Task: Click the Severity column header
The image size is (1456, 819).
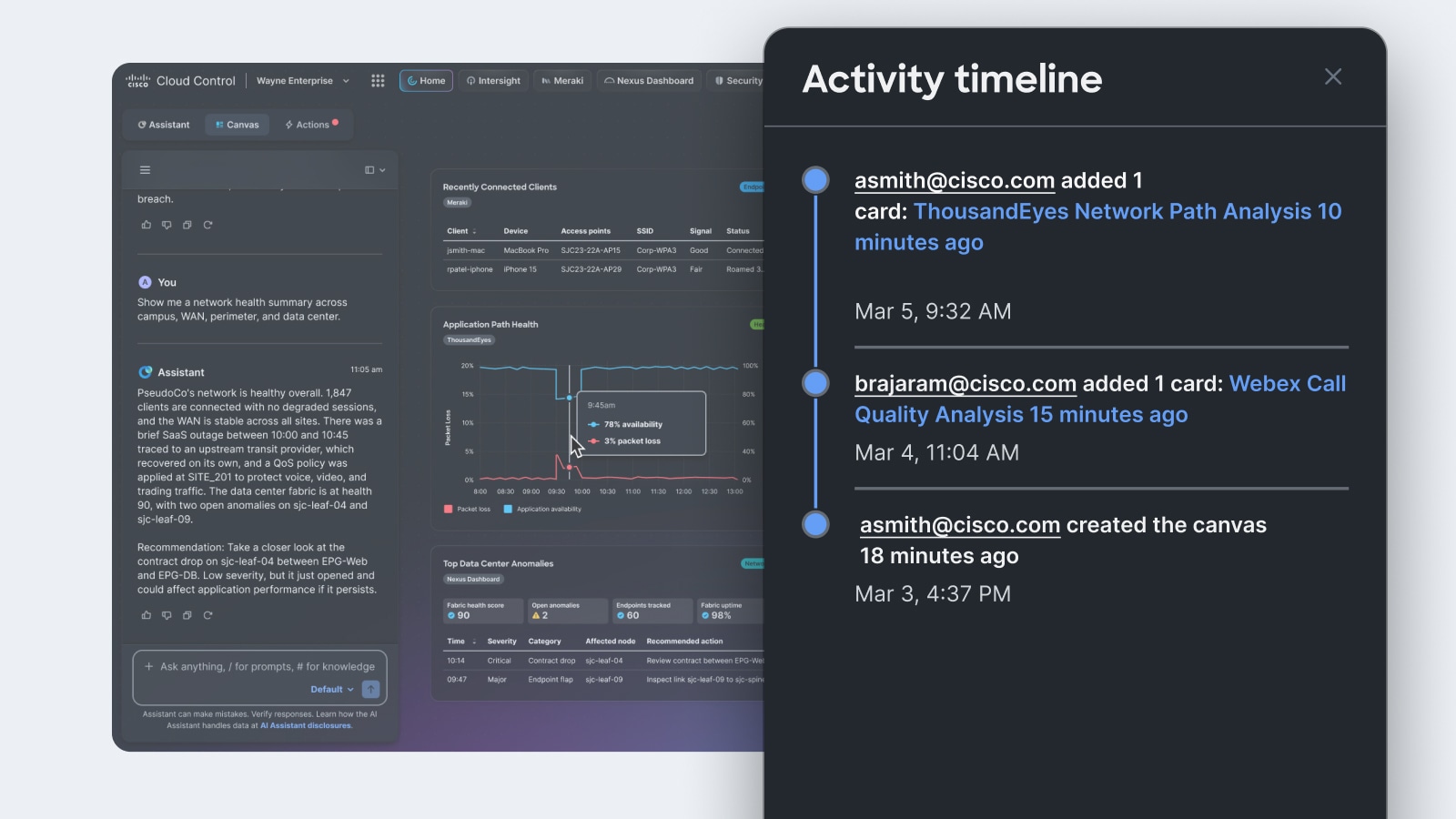Action: (x=501, y=642)
